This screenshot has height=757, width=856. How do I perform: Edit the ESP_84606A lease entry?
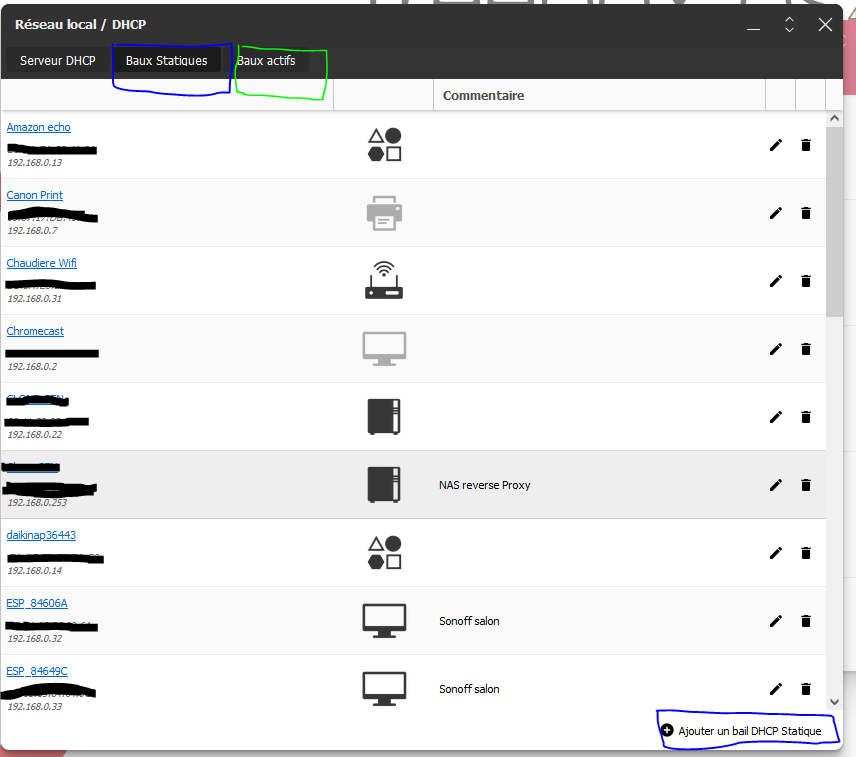775,621
